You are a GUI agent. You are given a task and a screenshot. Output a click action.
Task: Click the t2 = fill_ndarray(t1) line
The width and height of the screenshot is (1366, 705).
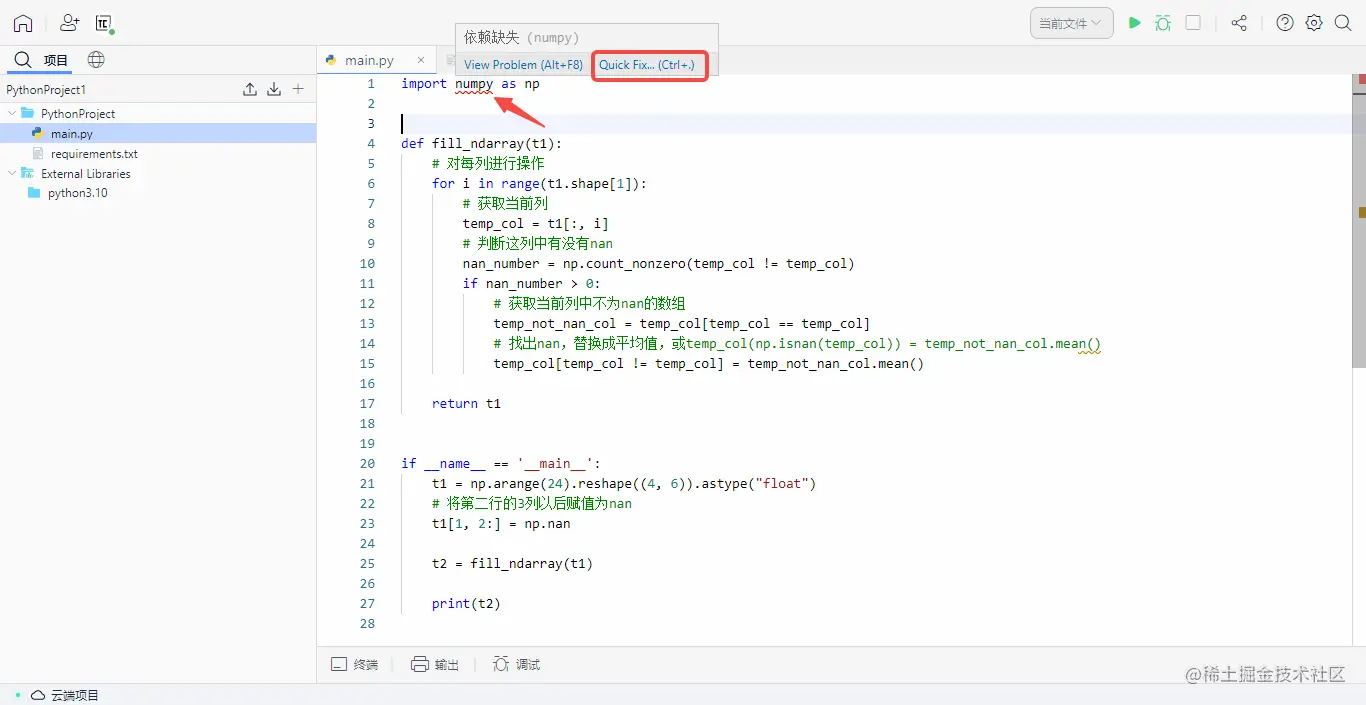pyautogui.click(x=512, y=563)
